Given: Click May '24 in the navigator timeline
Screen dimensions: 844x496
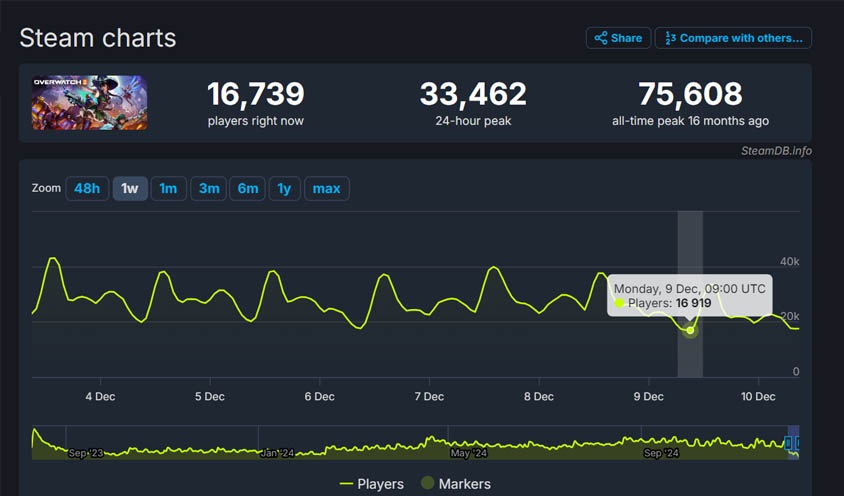Looking at the screenshot, I should click(469, 453).
